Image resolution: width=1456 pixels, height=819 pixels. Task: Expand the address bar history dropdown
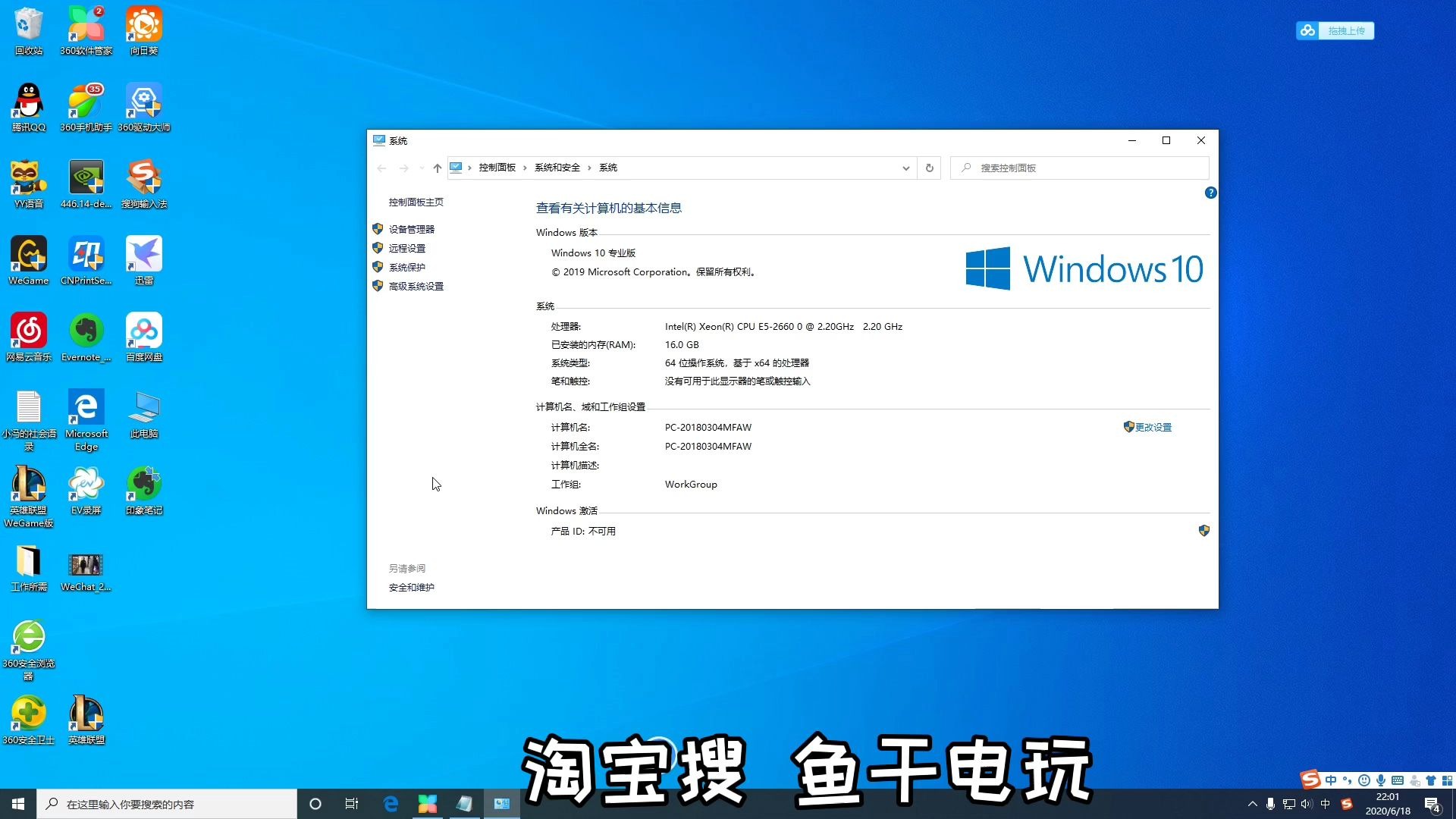point(905,168)
